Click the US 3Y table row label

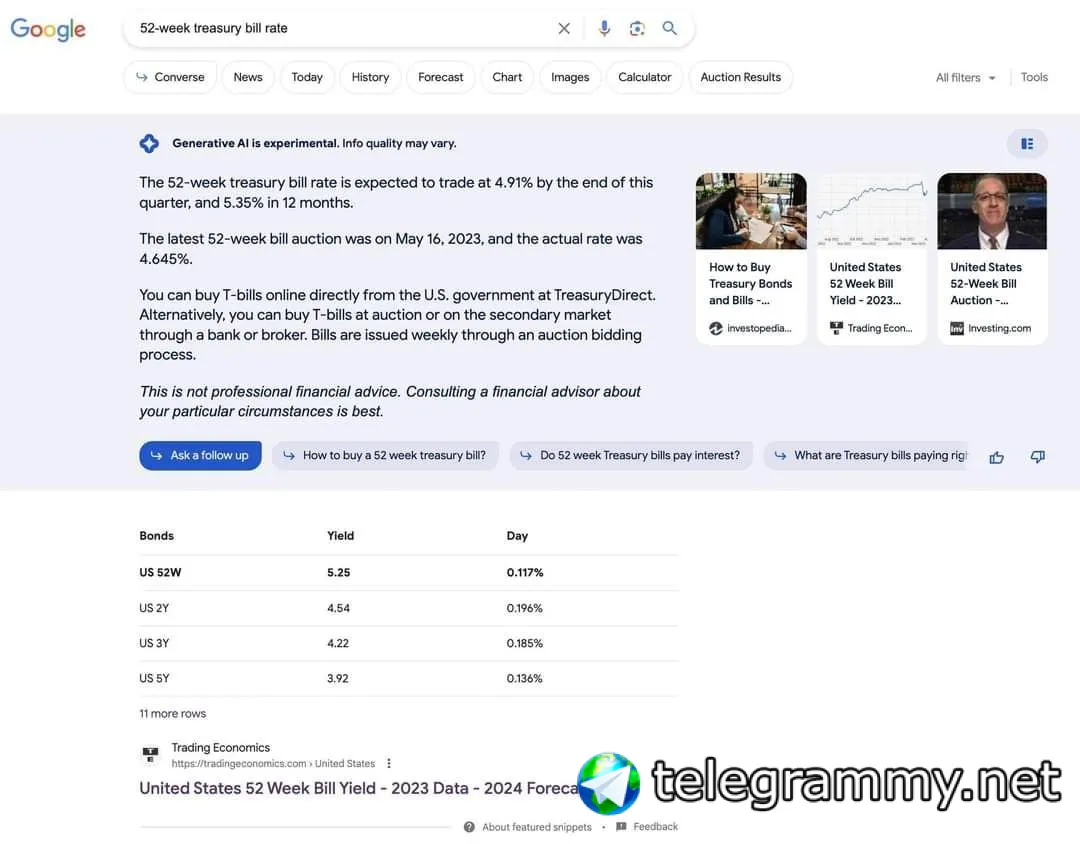tap(154, 644)
